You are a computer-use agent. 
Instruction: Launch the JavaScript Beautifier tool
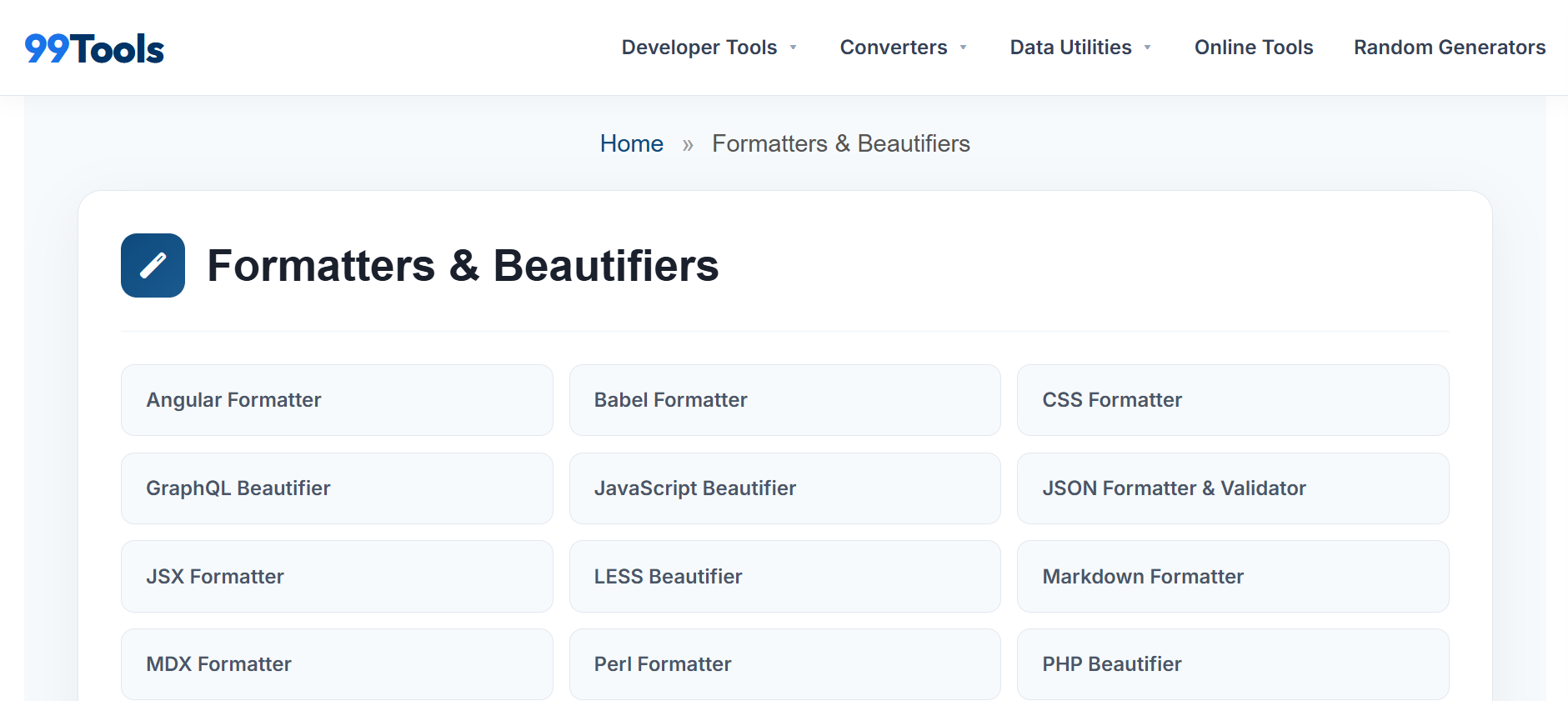tap(784, 488)
